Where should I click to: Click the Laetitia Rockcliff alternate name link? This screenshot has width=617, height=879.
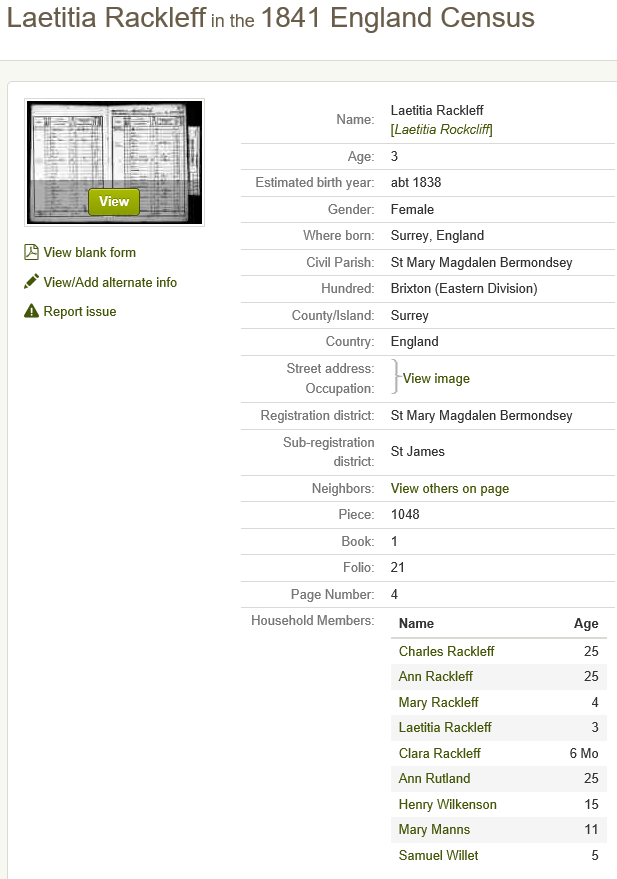coord(442,130)
